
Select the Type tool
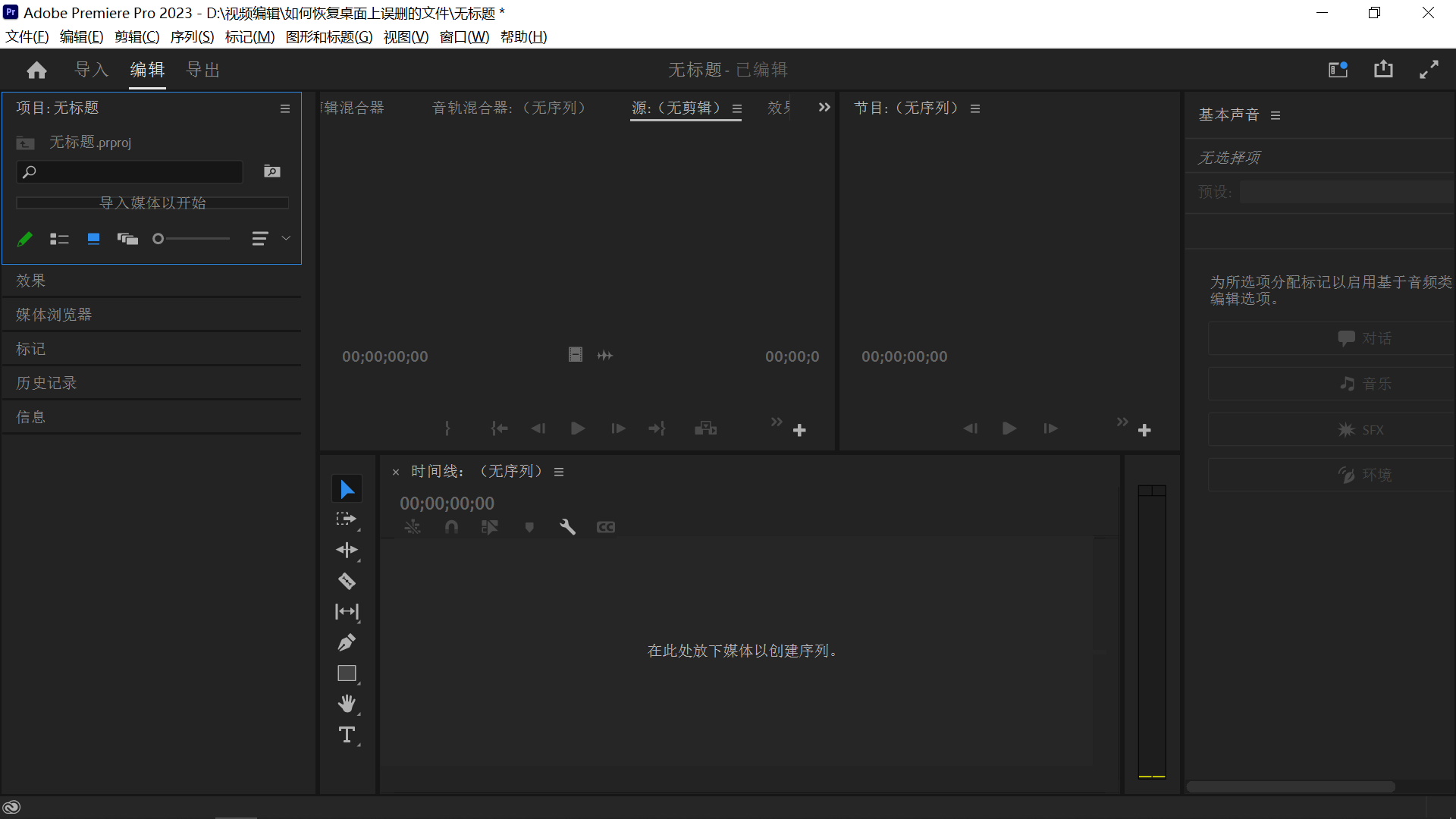347,735
